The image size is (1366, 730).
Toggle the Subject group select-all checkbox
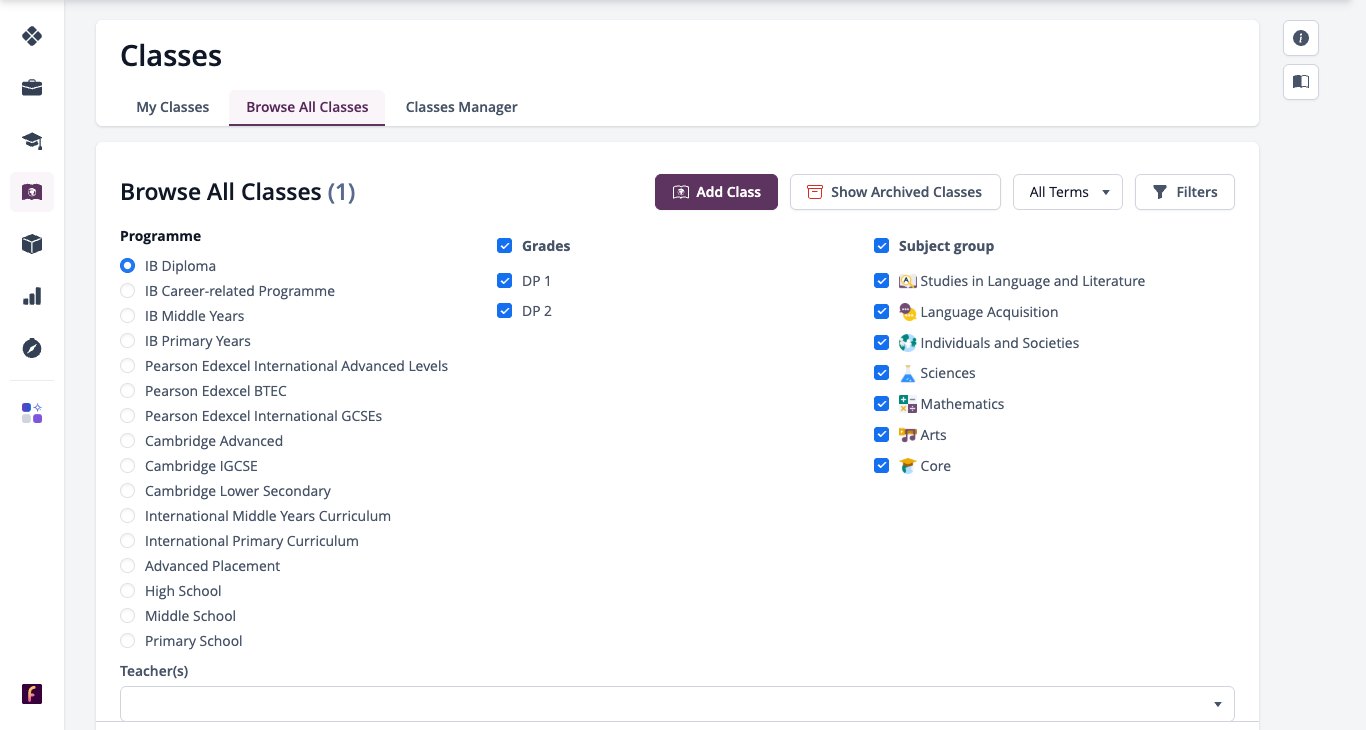tap(881, 246)
